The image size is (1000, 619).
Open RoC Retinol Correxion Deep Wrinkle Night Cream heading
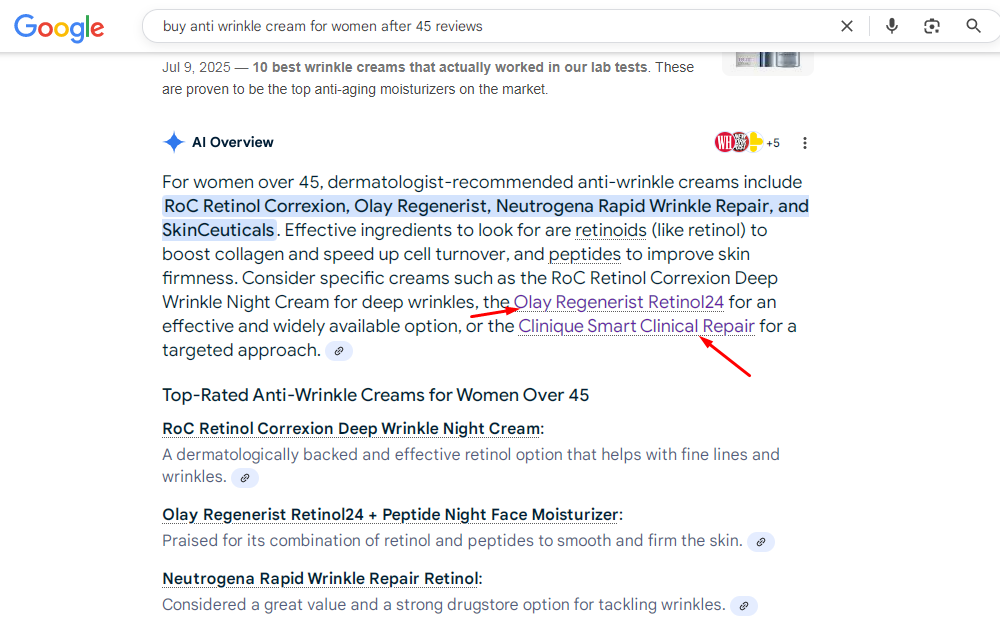pyautogui.click(x=351, y=428)
